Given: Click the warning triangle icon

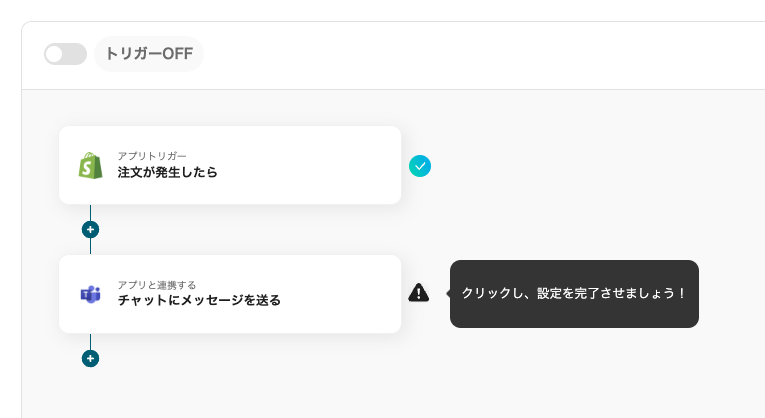Looking at the screenshot, I should coord(419,292).
